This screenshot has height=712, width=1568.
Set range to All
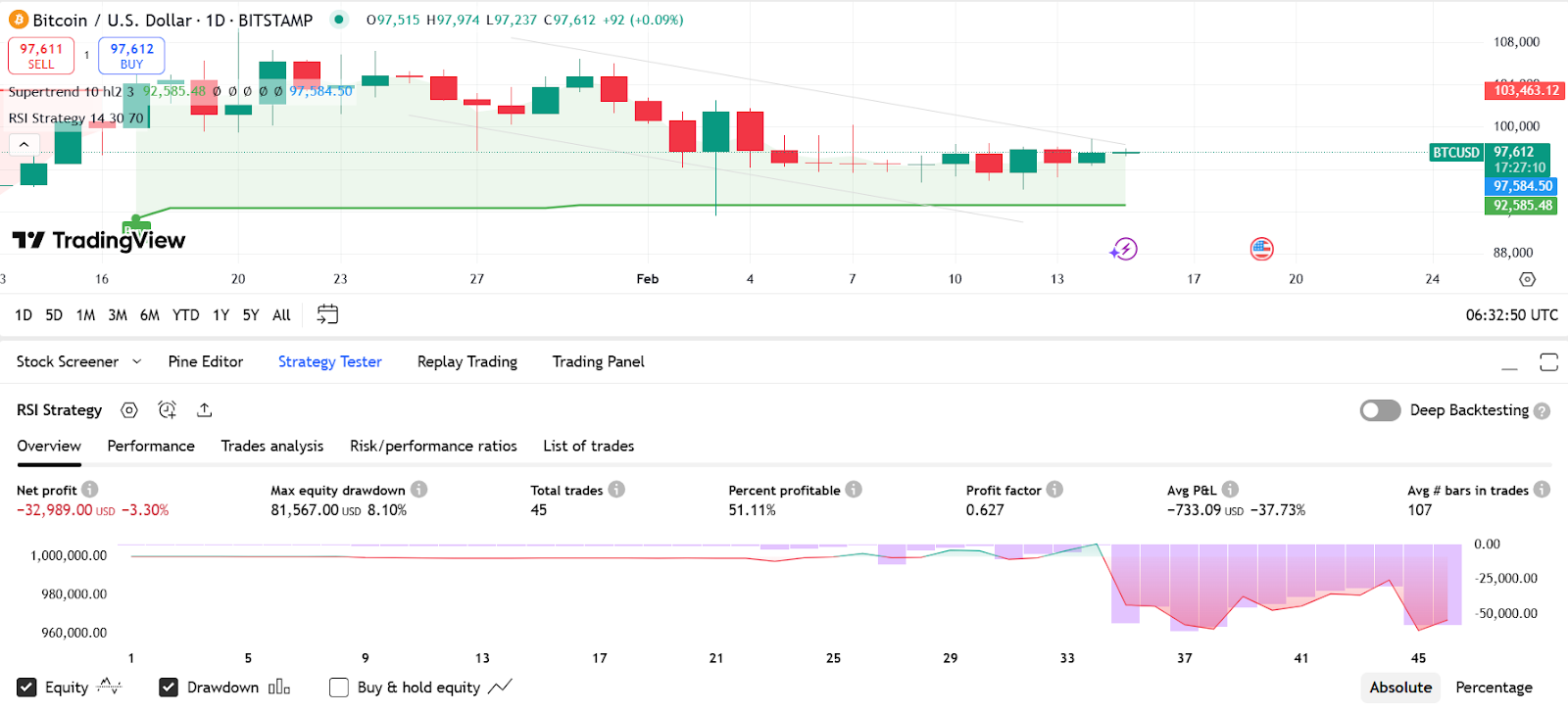[281, 314]
